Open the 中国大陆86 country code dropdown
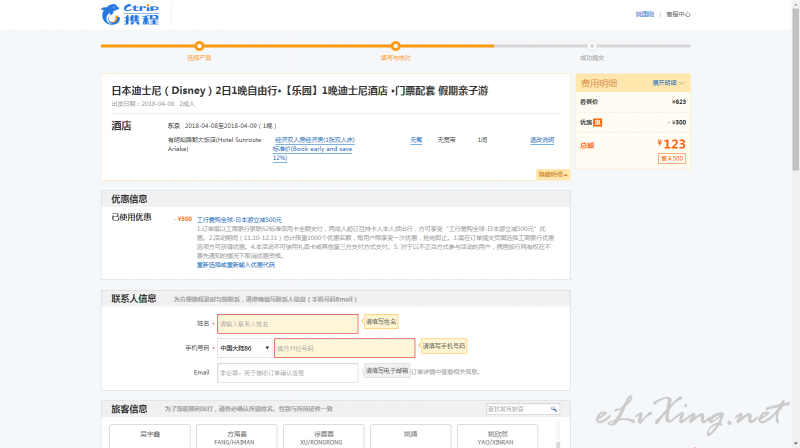800x448 pixels. [x=244, y=348]
